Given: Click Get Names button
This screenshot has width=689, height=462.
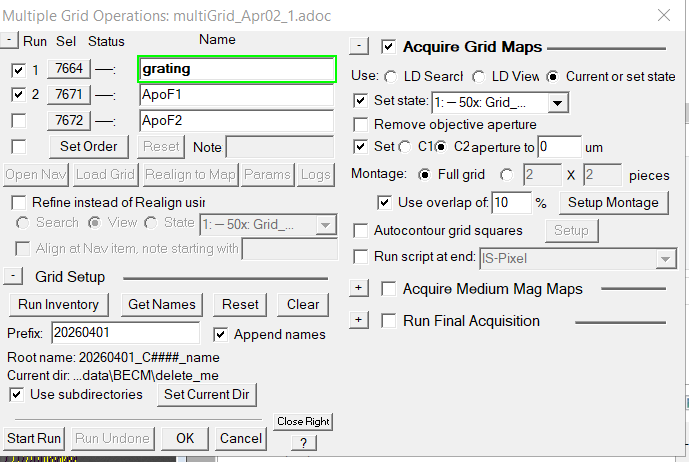Looking at the screenshot, I should [x=162, y=305].
